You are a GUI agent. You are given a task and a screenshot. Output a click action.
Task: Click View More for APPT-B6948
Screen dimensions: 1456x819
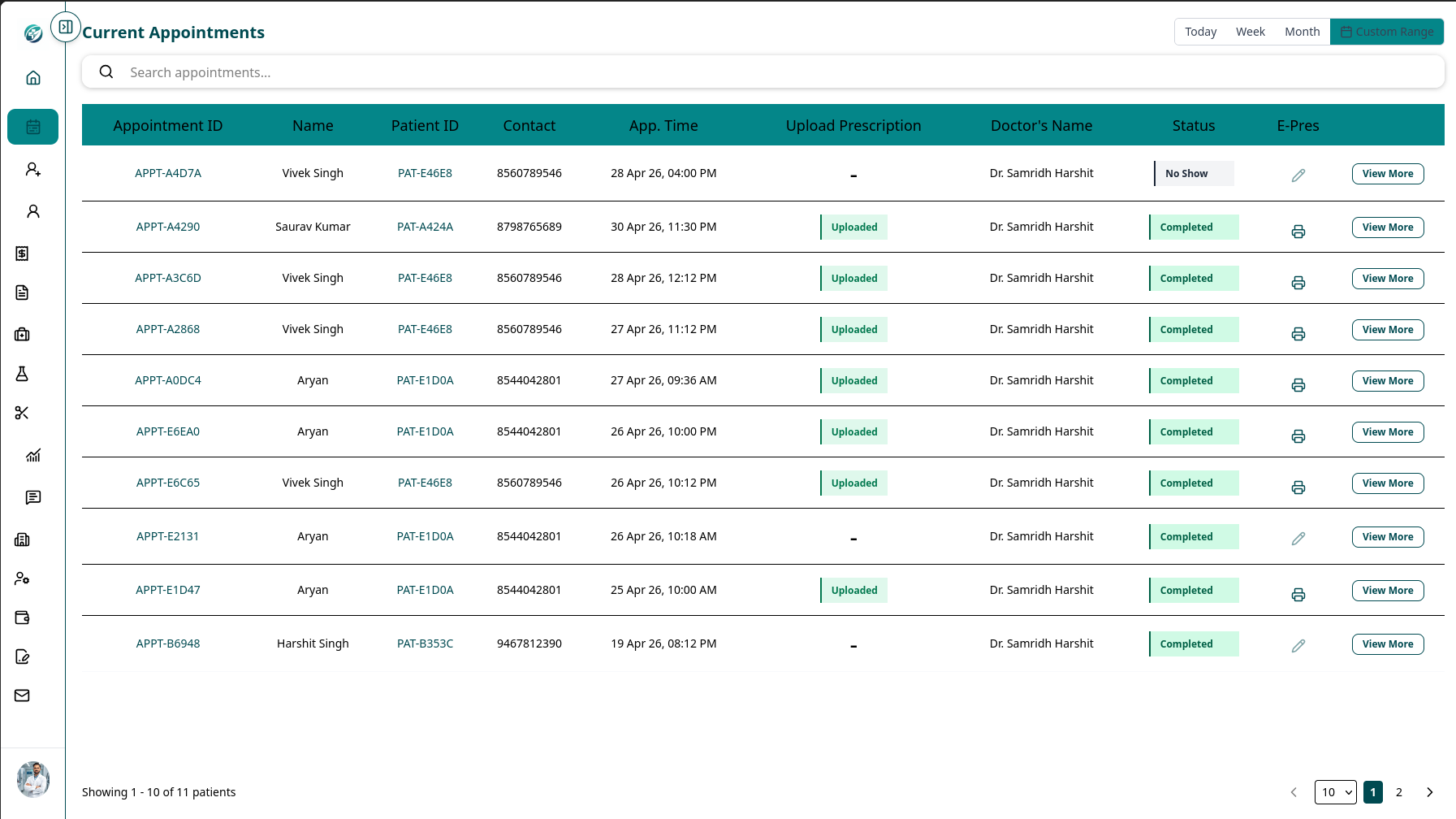(1388, 644)
